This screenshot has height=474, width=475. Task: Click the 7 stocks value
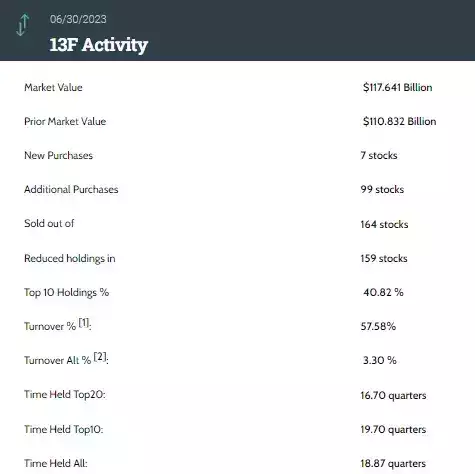379,155
